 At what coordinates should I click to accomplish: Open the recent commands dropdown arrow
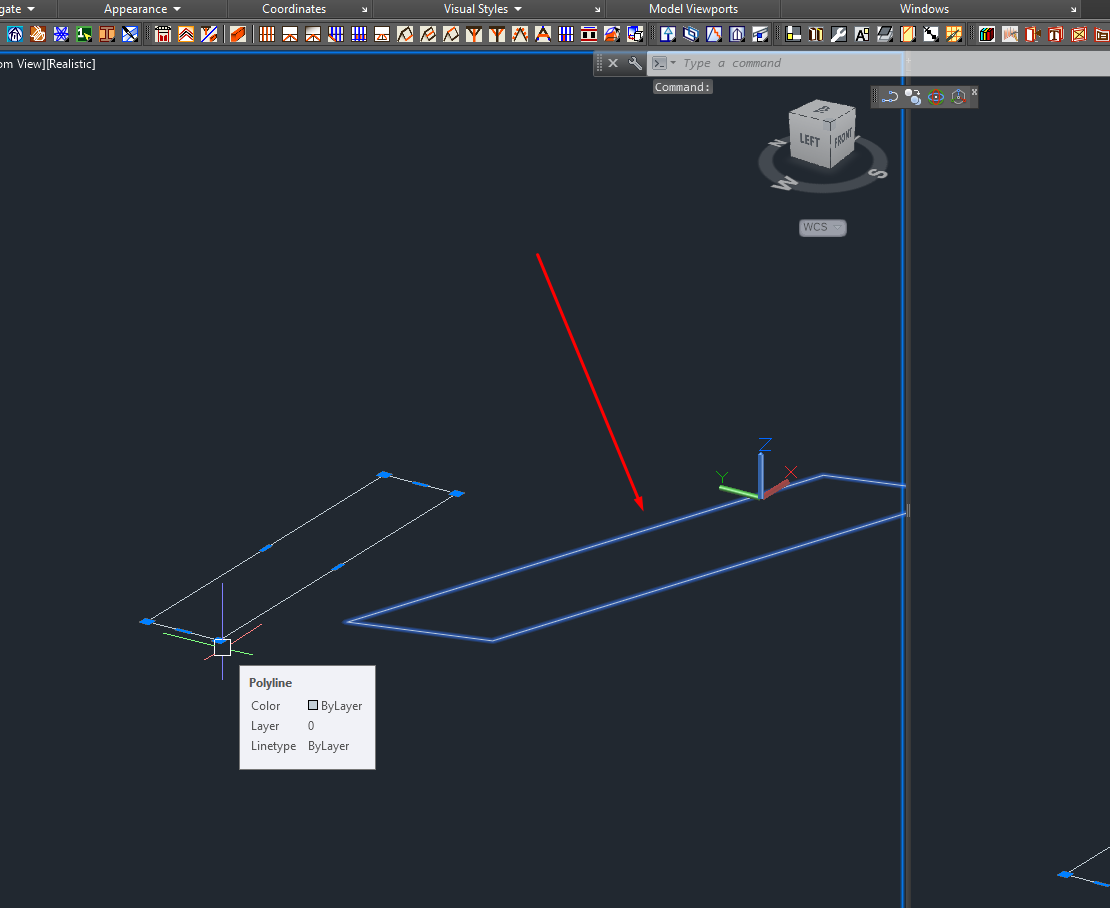[x=673, y=63]
